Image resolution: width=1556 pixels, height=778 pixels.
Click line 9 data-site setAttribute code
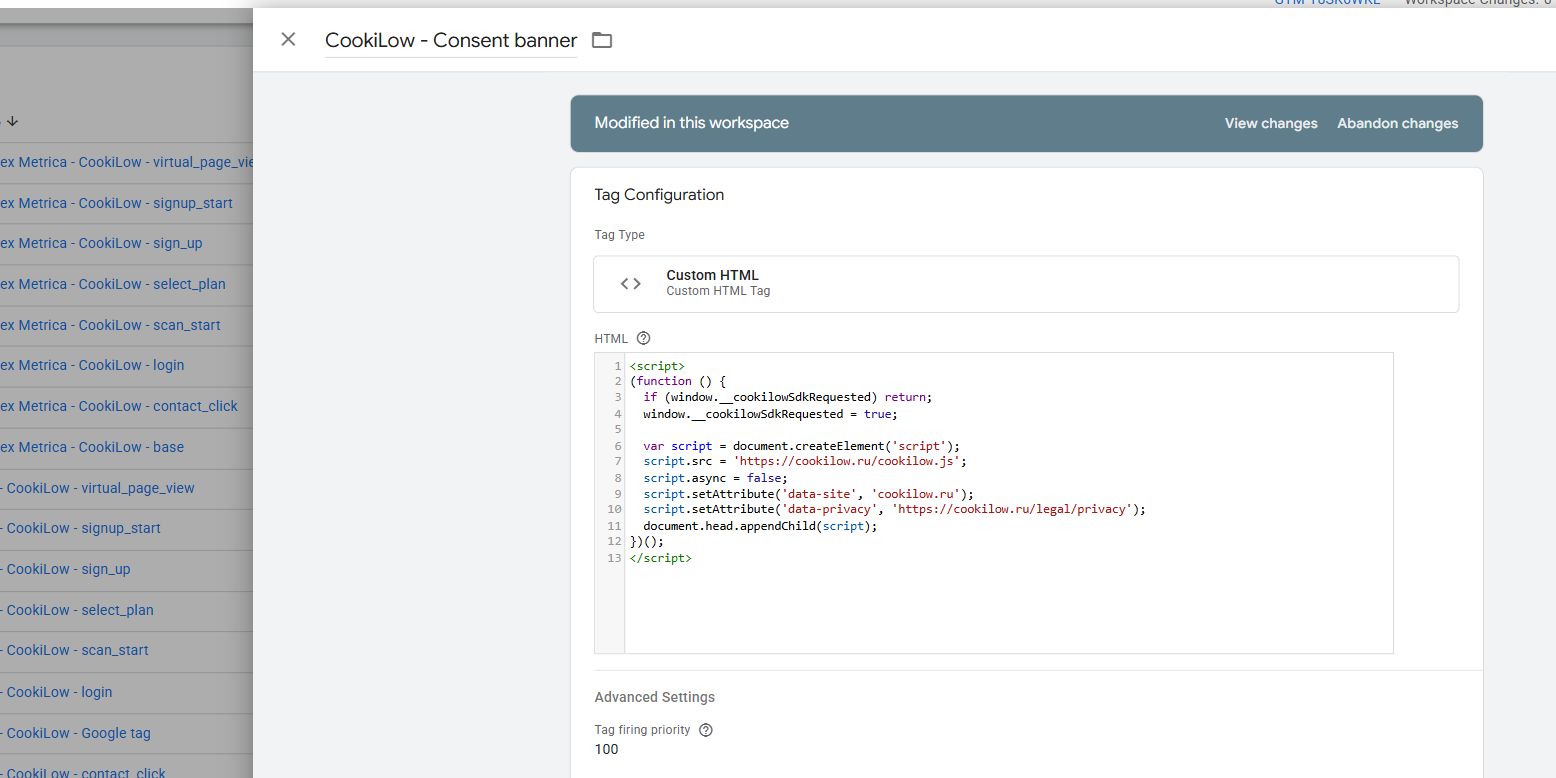point(808,493)
